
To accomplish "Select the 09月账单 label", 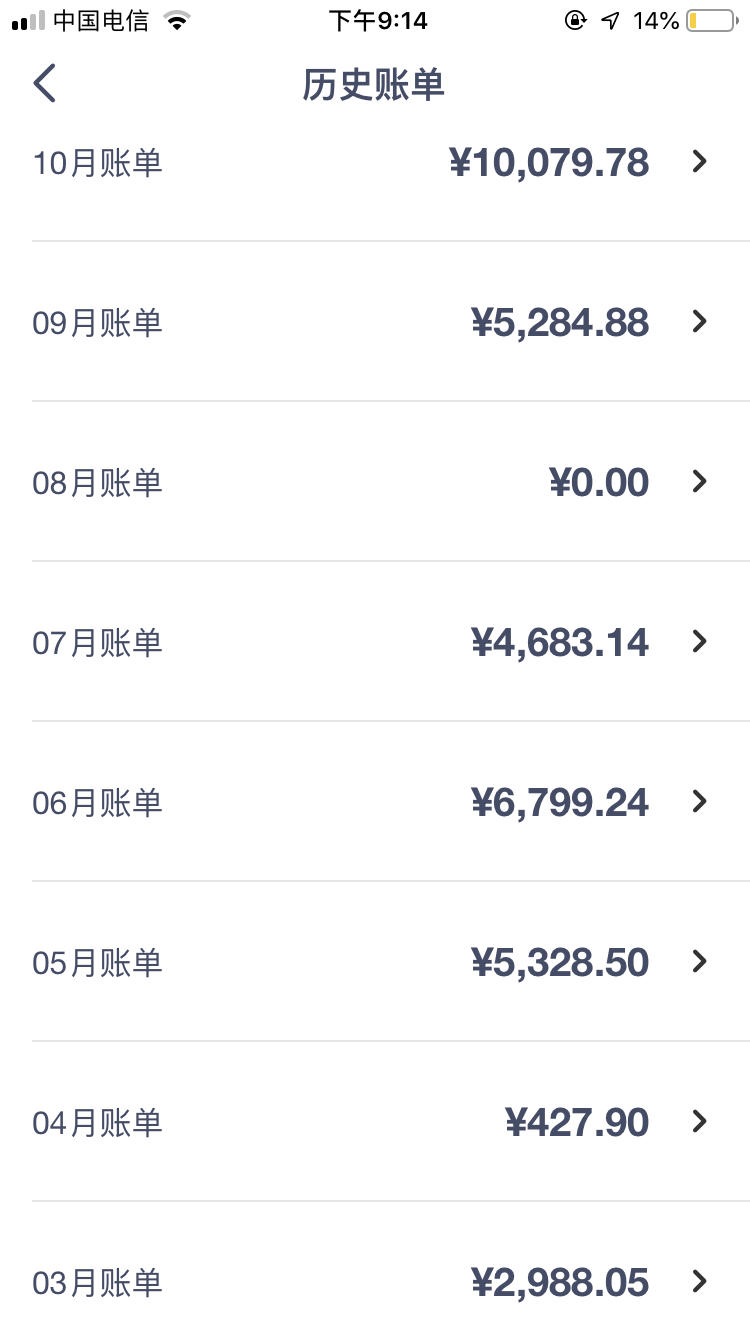I will [x=97, y=323].
